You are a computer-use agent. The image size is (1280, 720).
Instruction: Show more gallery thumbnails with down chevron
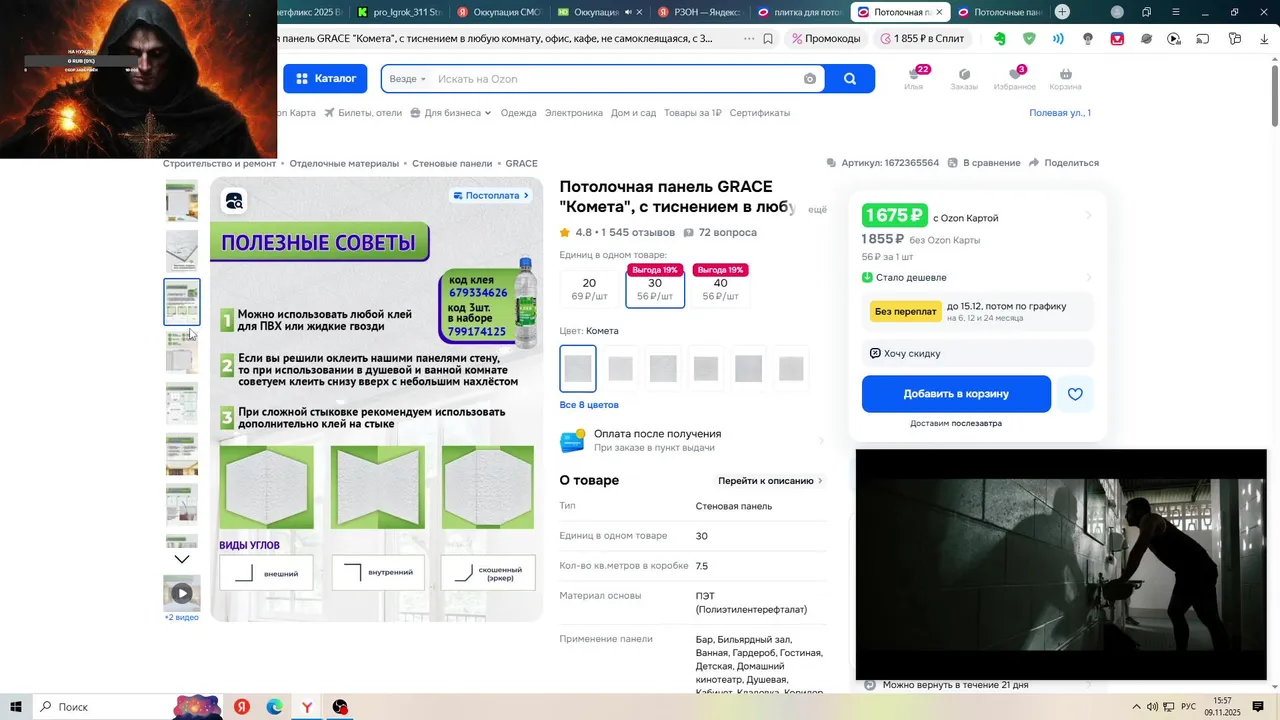182,559
